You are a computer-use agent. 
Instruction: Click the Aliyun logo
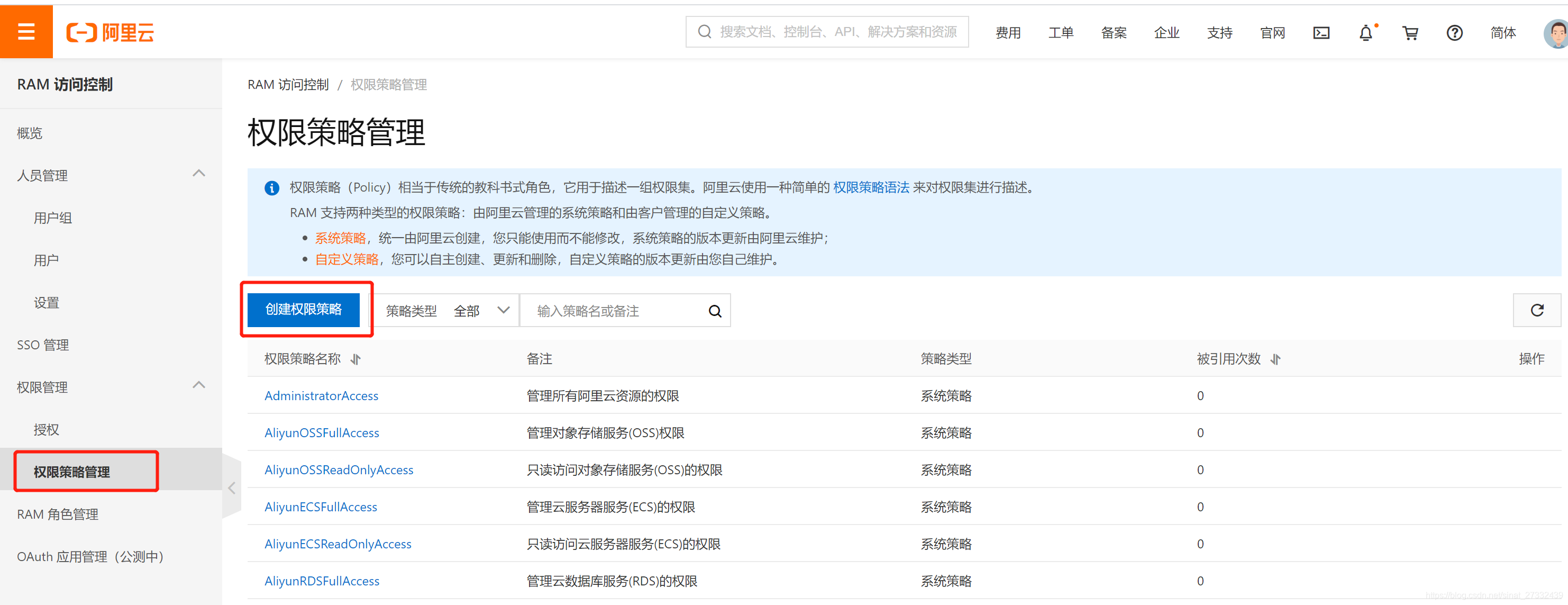coord(110,32)
